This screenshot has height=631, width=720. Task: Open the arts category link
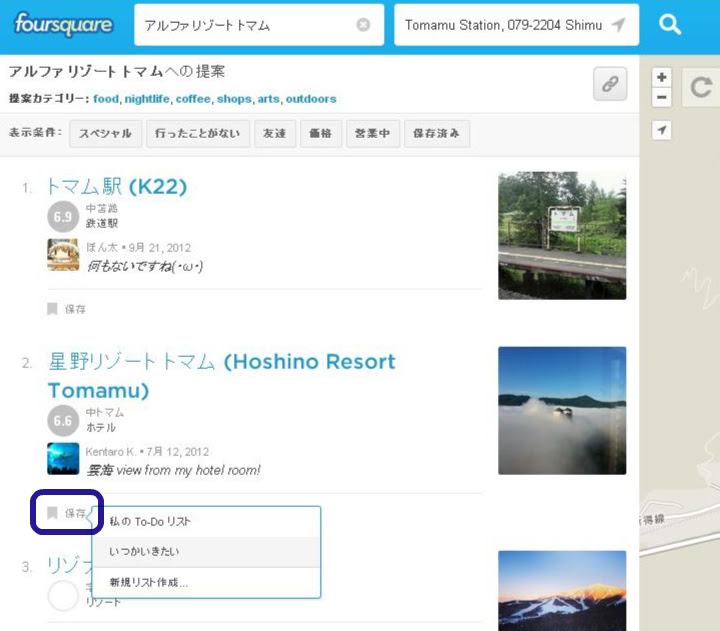269,99
